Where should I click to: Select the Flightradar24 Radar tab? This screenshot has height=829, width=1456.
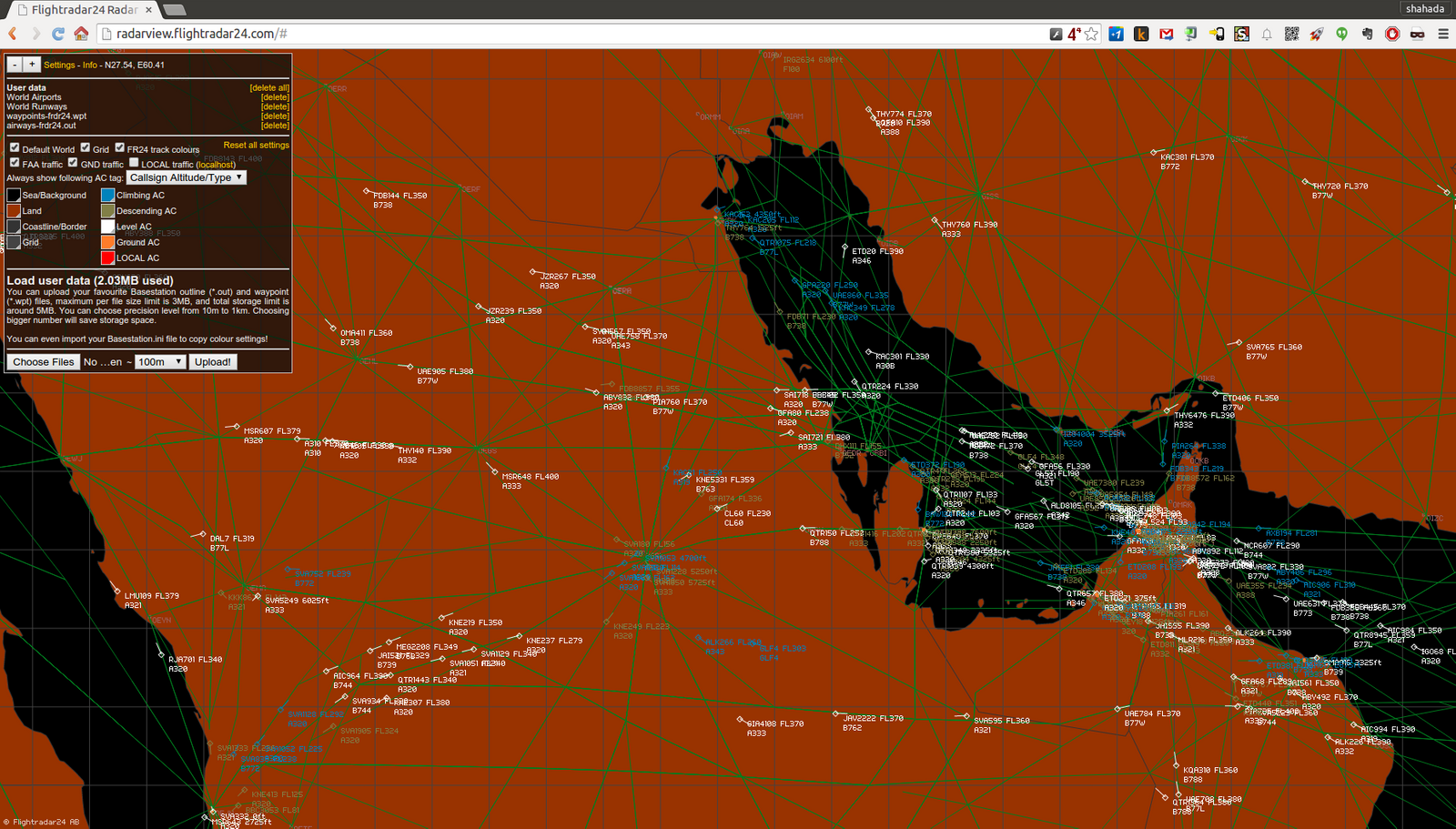tap(84, 10)
